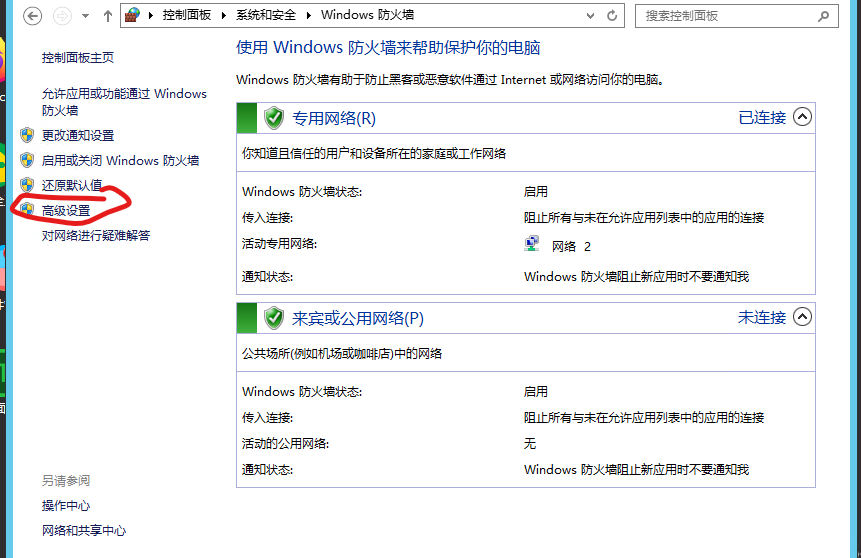
Task: Click the refresh button beside the address bar
Action: (612, 16)
